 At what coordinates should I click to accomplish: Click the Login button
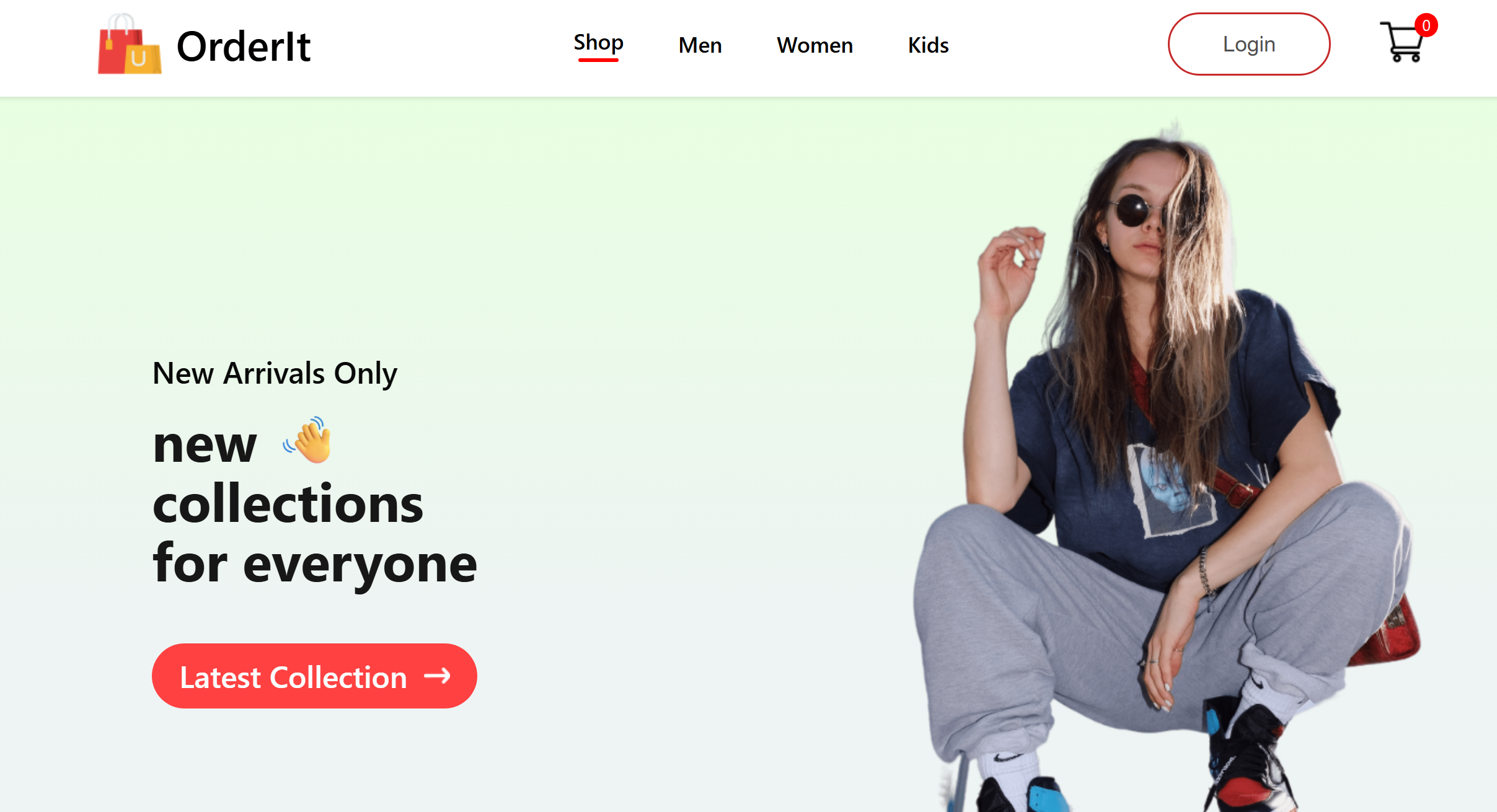1249,44
